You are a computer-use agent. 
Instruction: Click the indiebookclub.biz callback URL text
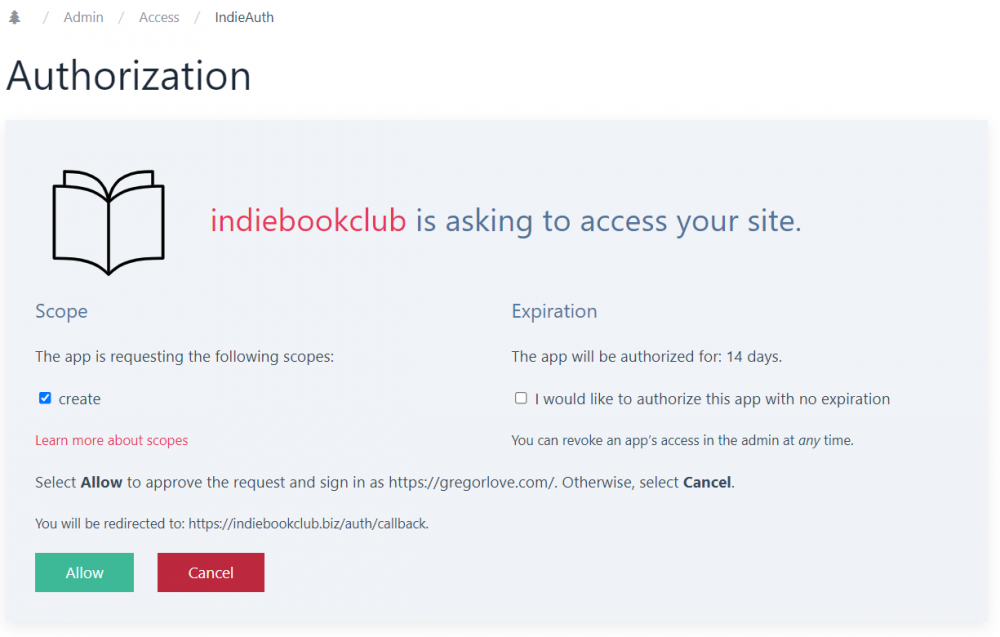[x=307, y=524]
